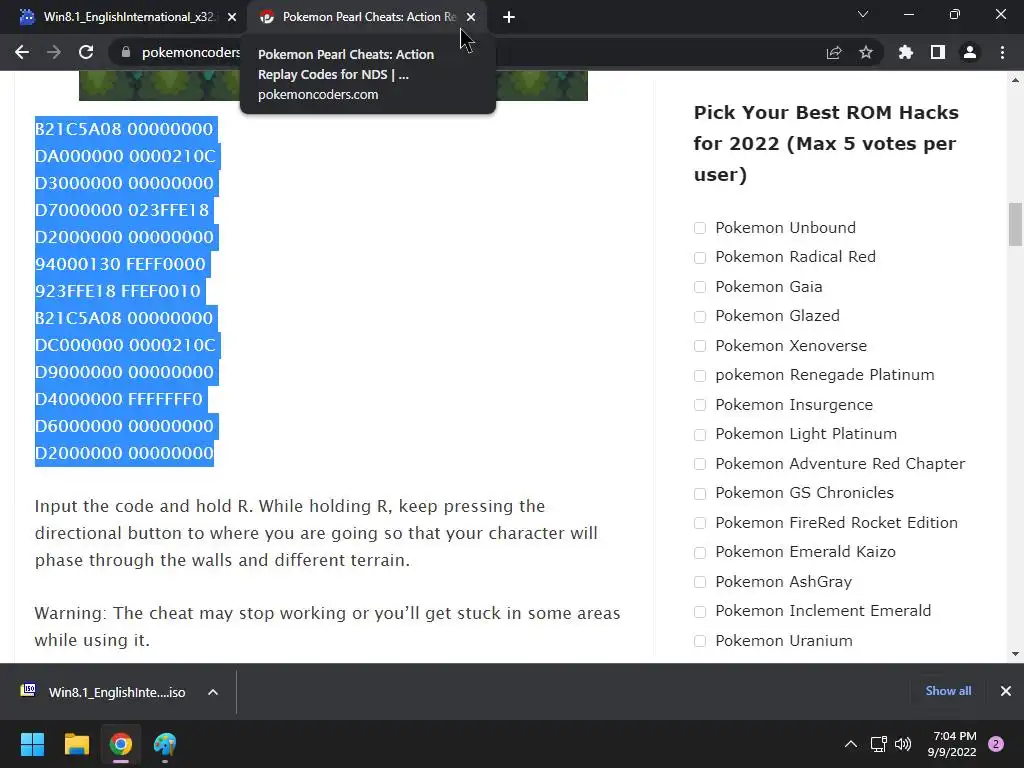1024x768 pixels.
Task: Open the volume speaker icon
Action: (x=903, y=744)
